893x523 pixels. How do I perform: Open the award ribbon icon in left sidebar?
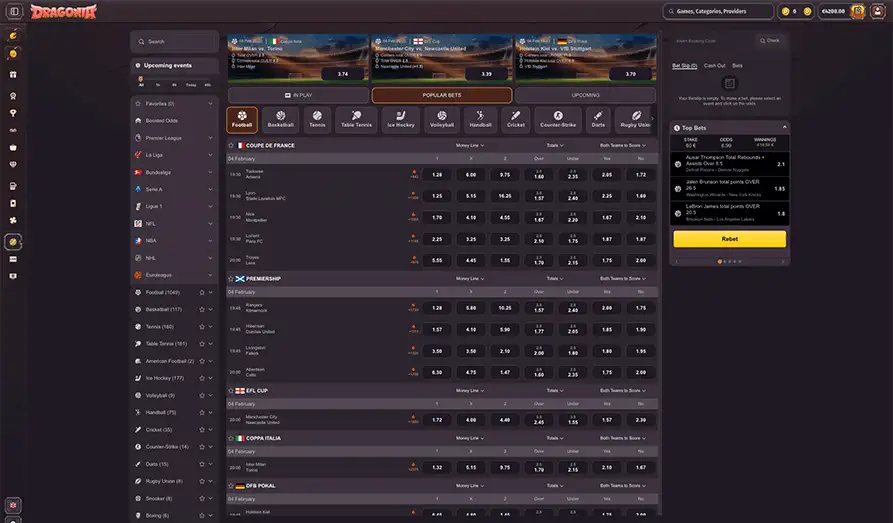click(13, 96)
